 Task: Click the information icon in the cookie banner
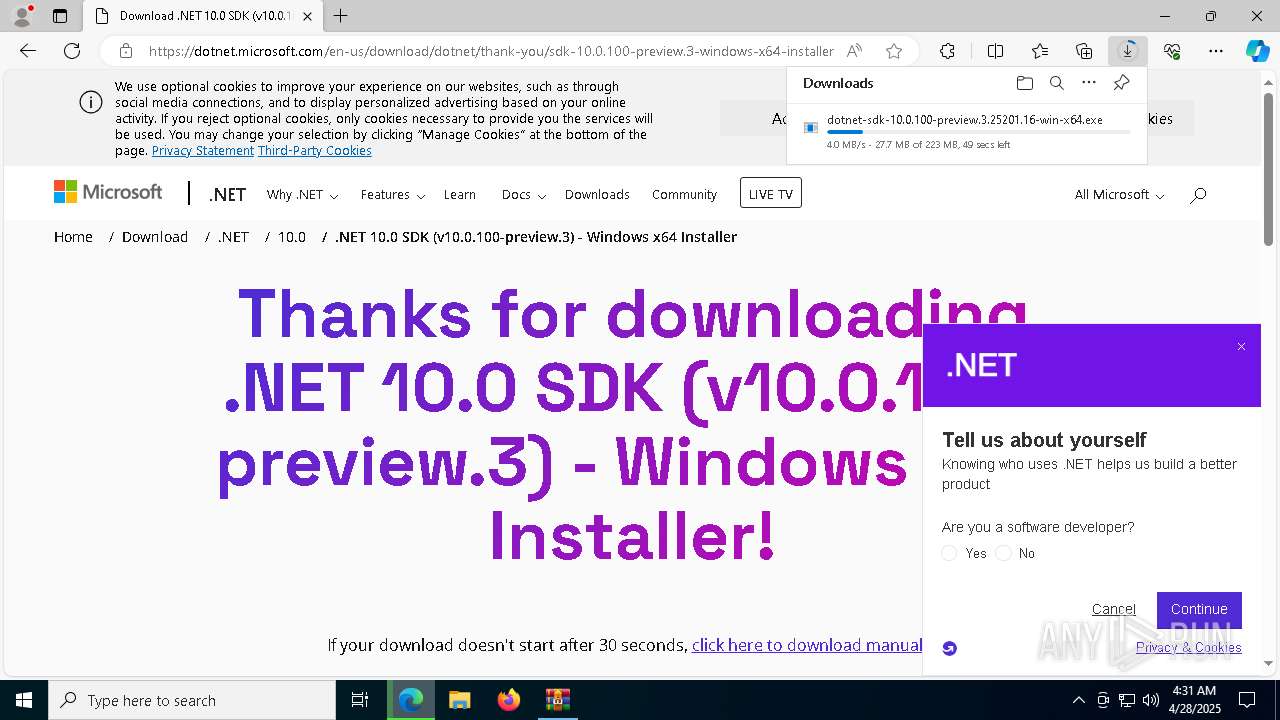(x=91, y=102)
